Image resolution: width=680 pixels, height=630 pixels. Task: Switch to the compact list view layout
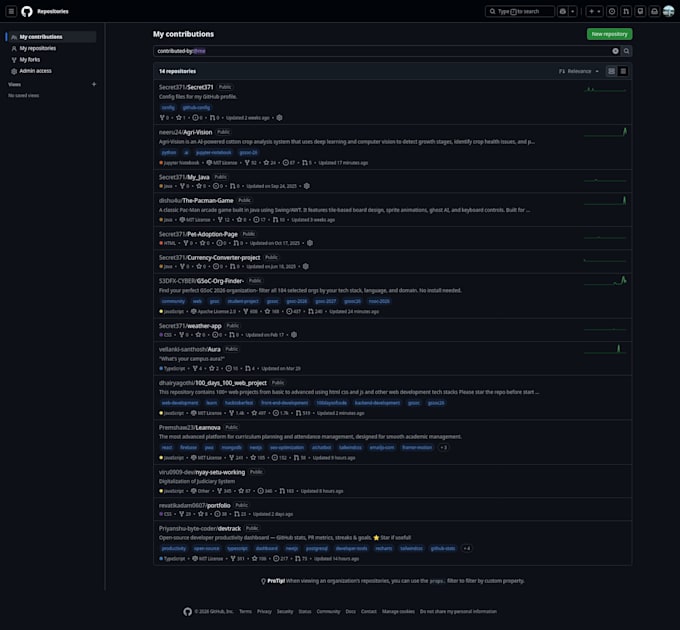click(623, 71)
